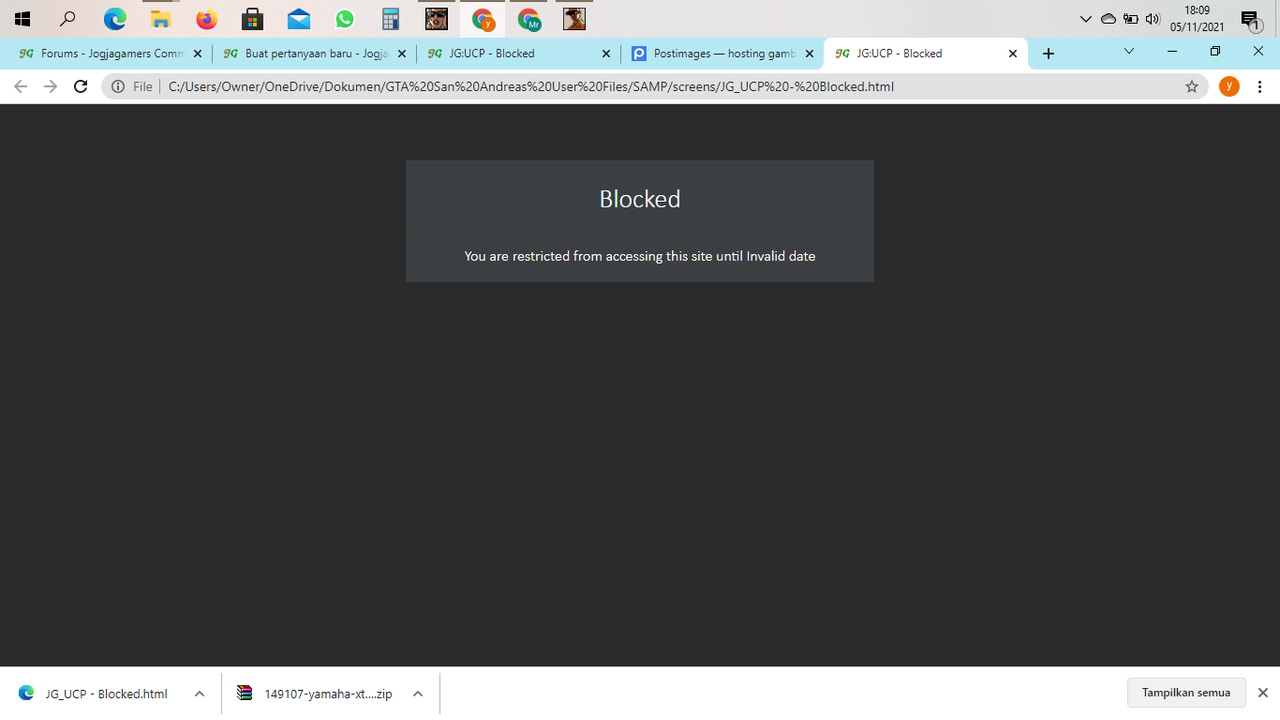Show hidden system tray icons
Viewport: 1280px width, 720px height.
(1086, 19)
